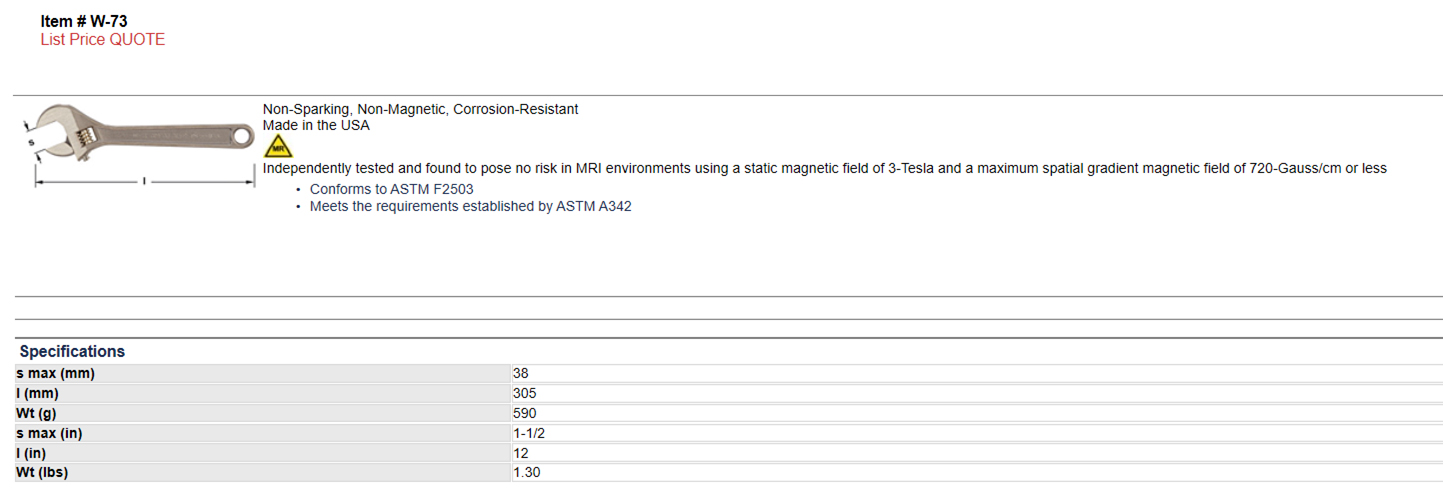Click the Wt (lbs) row label
This screenshot has width=1443, height=500.
click(263, 472)
